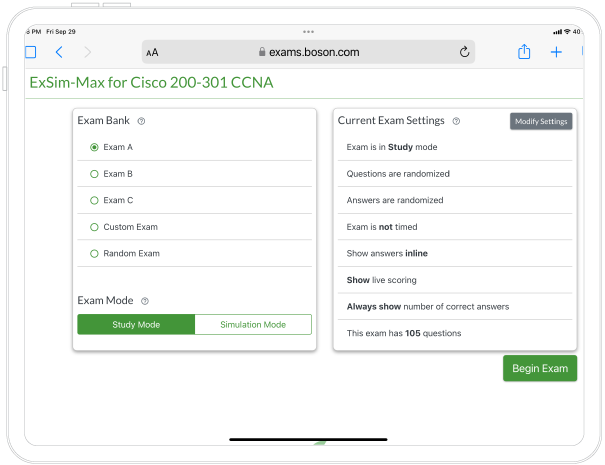Tap the Safari forward arrow
This screenshot has width=605, height=465.
click(x=88, y=52)
